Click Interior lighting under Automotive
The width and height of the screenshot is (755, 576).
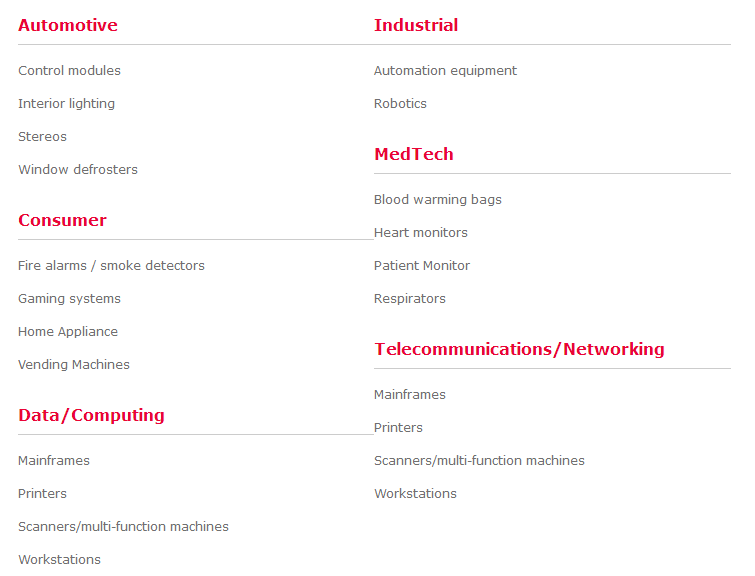click(66, 104)
